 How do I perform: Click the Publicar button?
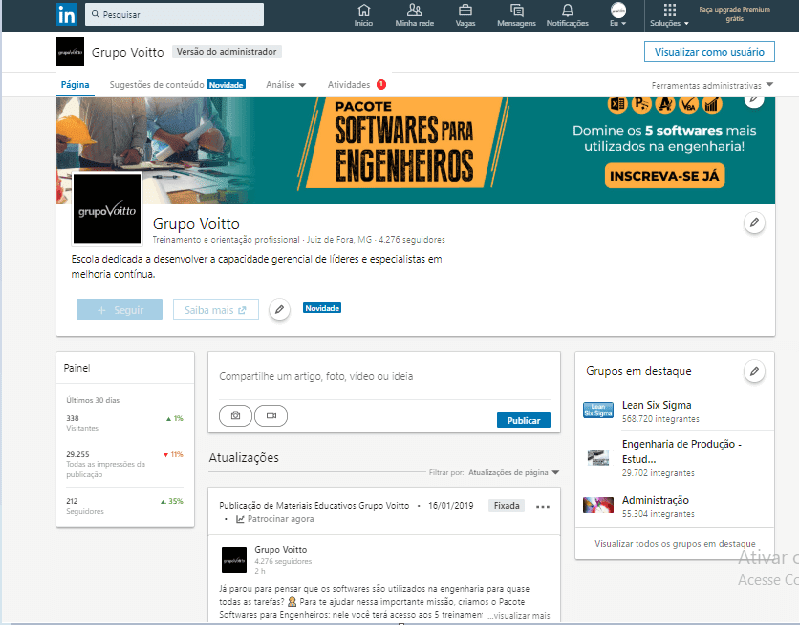coord(523,420)
